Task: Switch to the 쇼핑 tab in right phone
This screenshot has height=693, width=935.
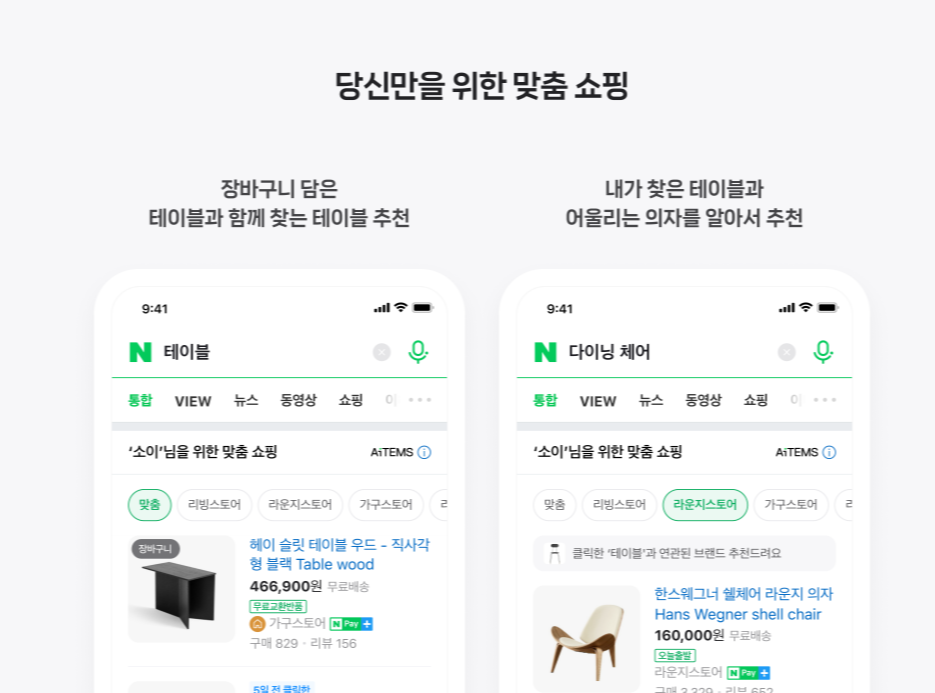Action: point(756,400)
